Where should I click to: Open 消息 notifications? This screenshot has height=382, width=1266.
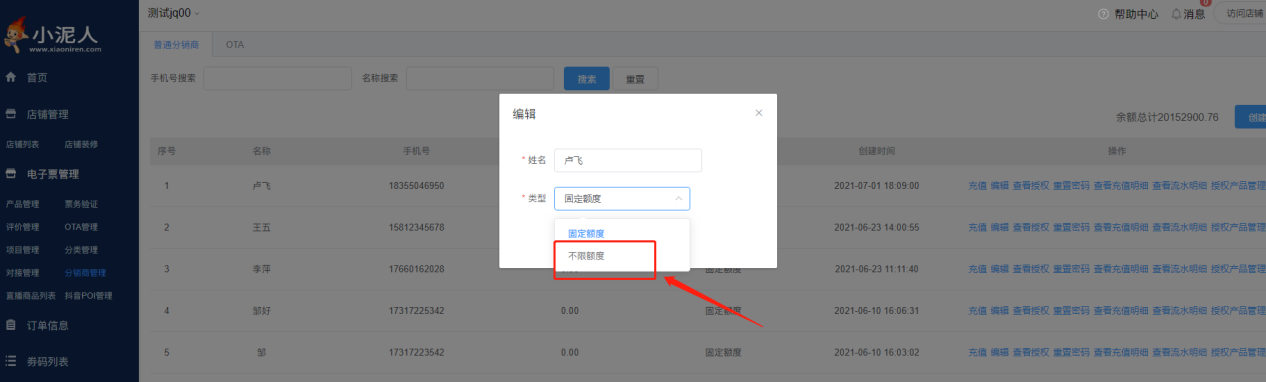pyautogui.click(x=1194, y=14)
